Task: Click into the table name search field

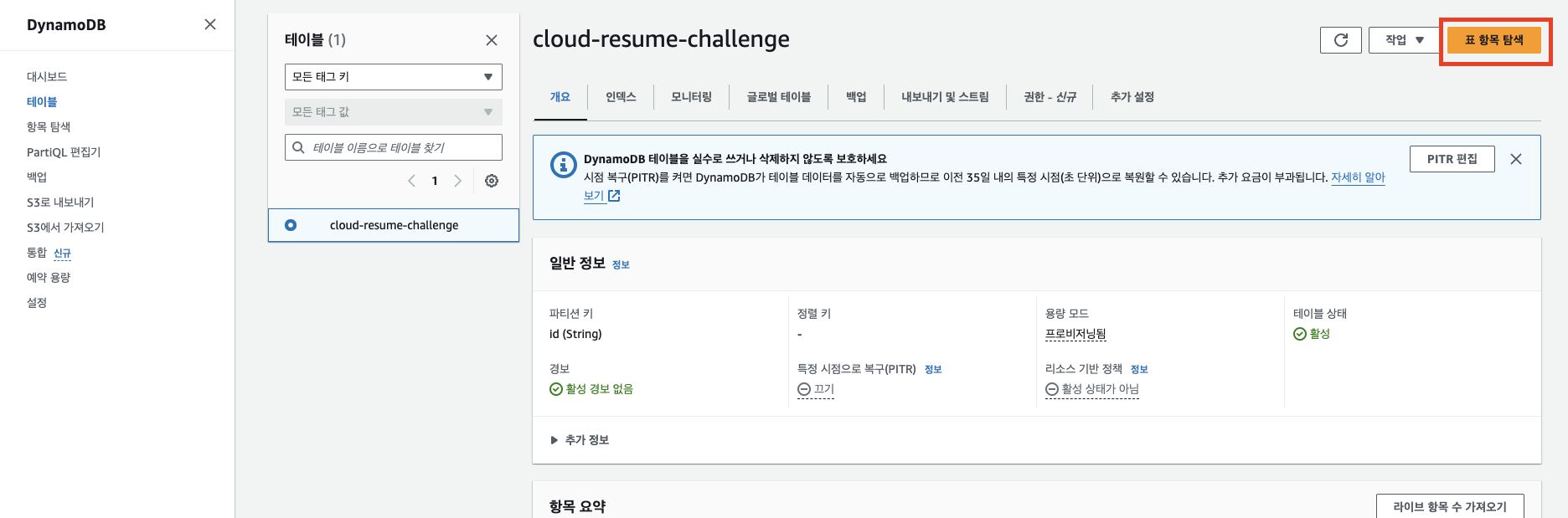Action: coord(394,147)
